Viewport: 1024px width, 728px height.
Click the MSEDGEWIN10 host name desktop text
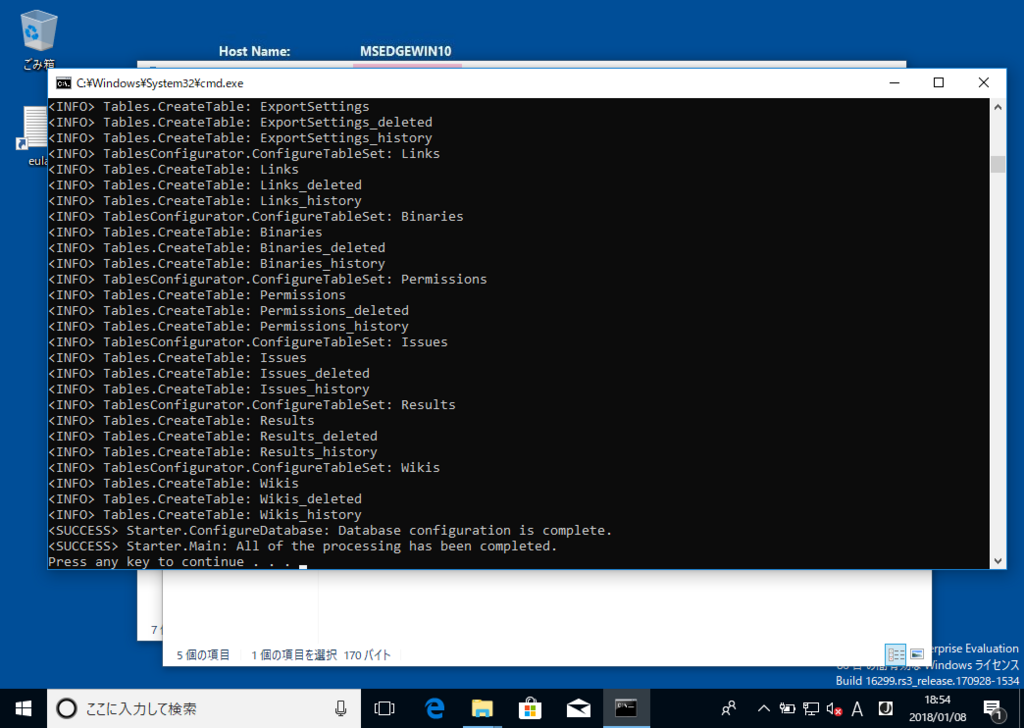click(x=406, y=51)
